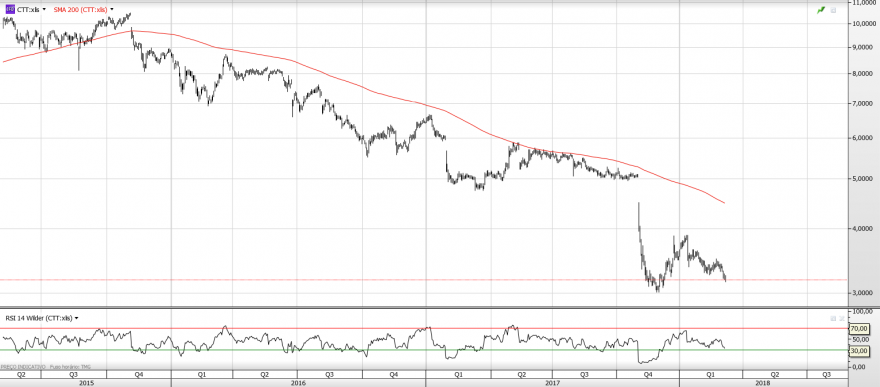Click the Q1 quarter label of 2016
The width and height of the screenshot is (880, 387).
pos(202,374)
